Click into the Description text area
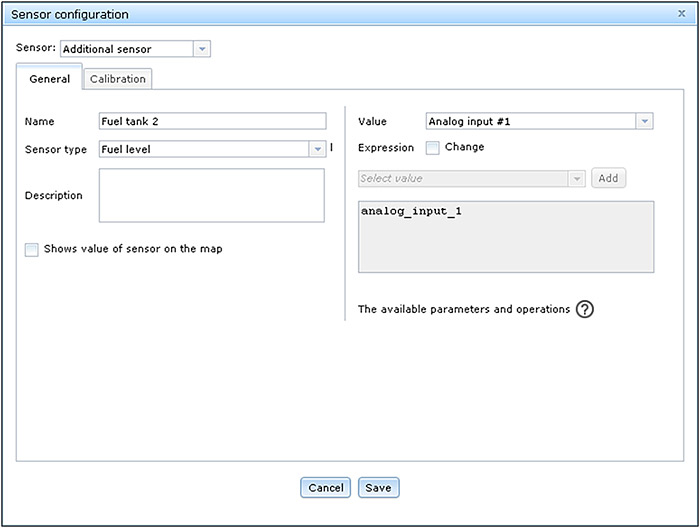Image resolution: width=700 pixels, height=528 pixels. point(212,195)
